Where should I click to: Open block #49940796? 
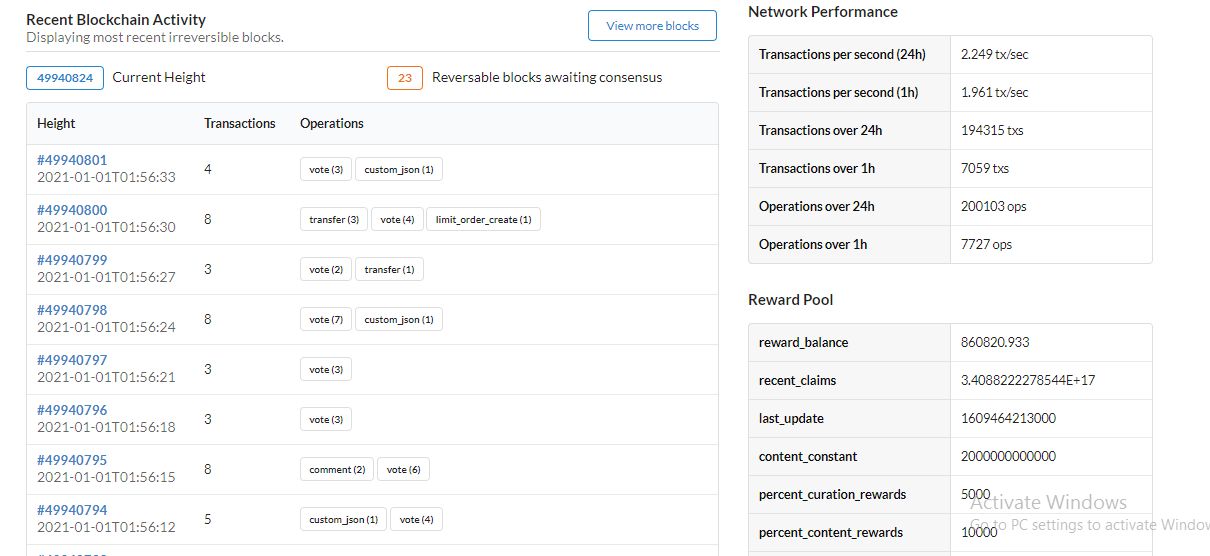click(72, 410)
